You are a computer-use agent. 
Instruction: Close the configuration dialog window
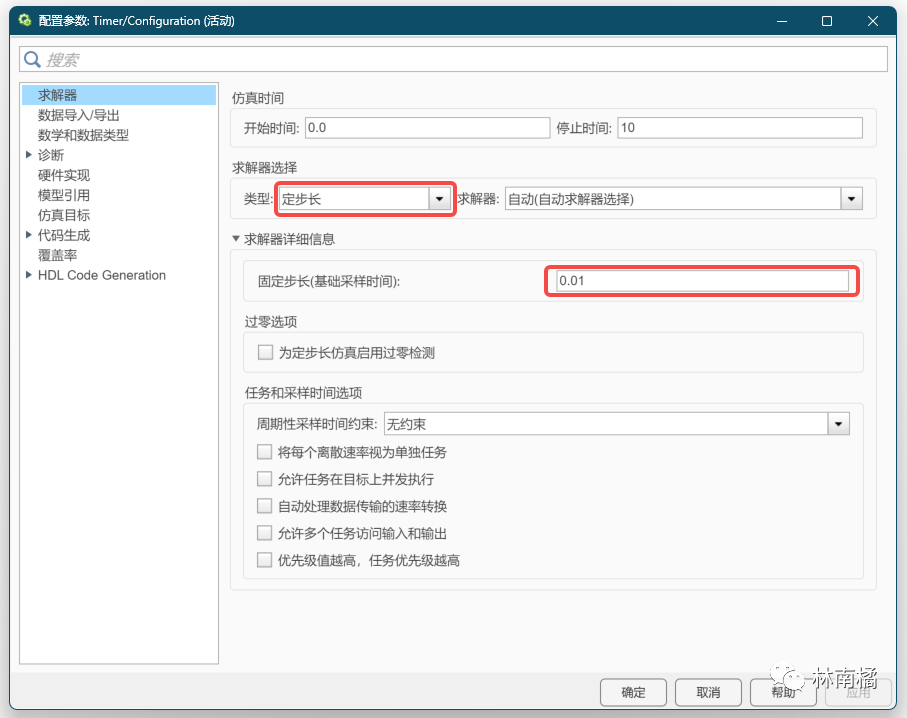[x=873, y=21]
